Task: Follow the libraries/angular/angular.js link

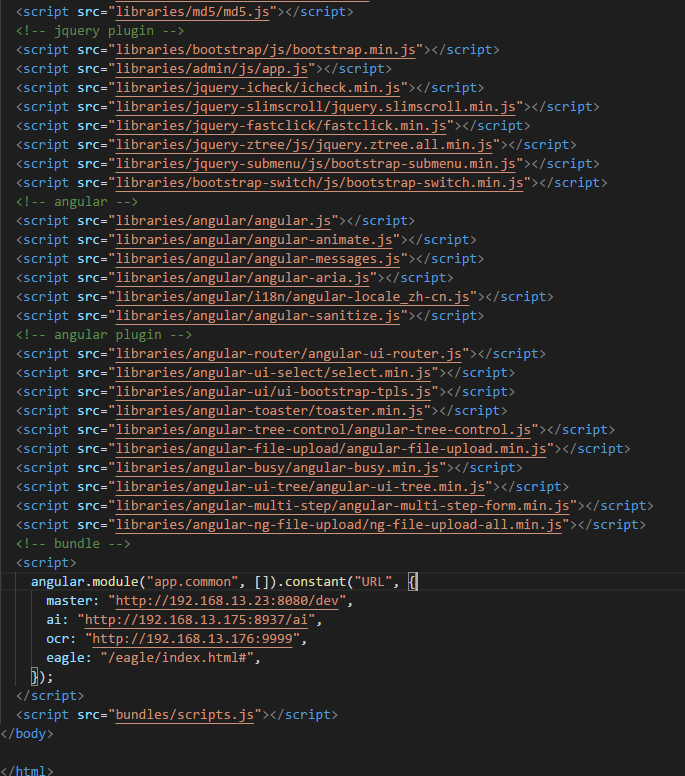Action: (225, 220)
